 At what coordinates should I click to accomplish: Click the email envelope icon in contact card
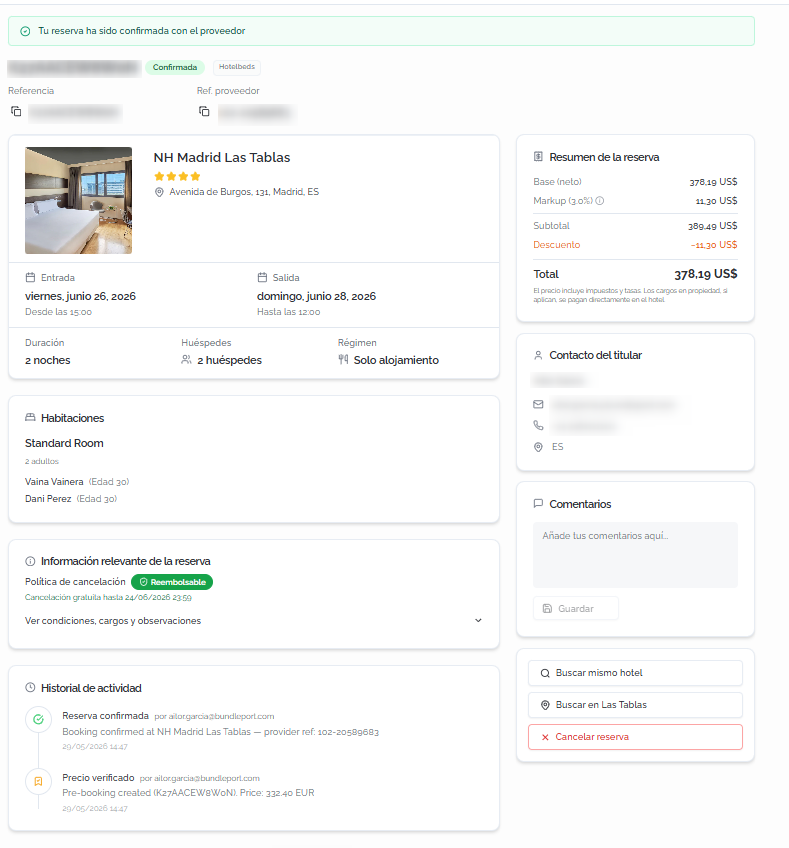[538, 404]
